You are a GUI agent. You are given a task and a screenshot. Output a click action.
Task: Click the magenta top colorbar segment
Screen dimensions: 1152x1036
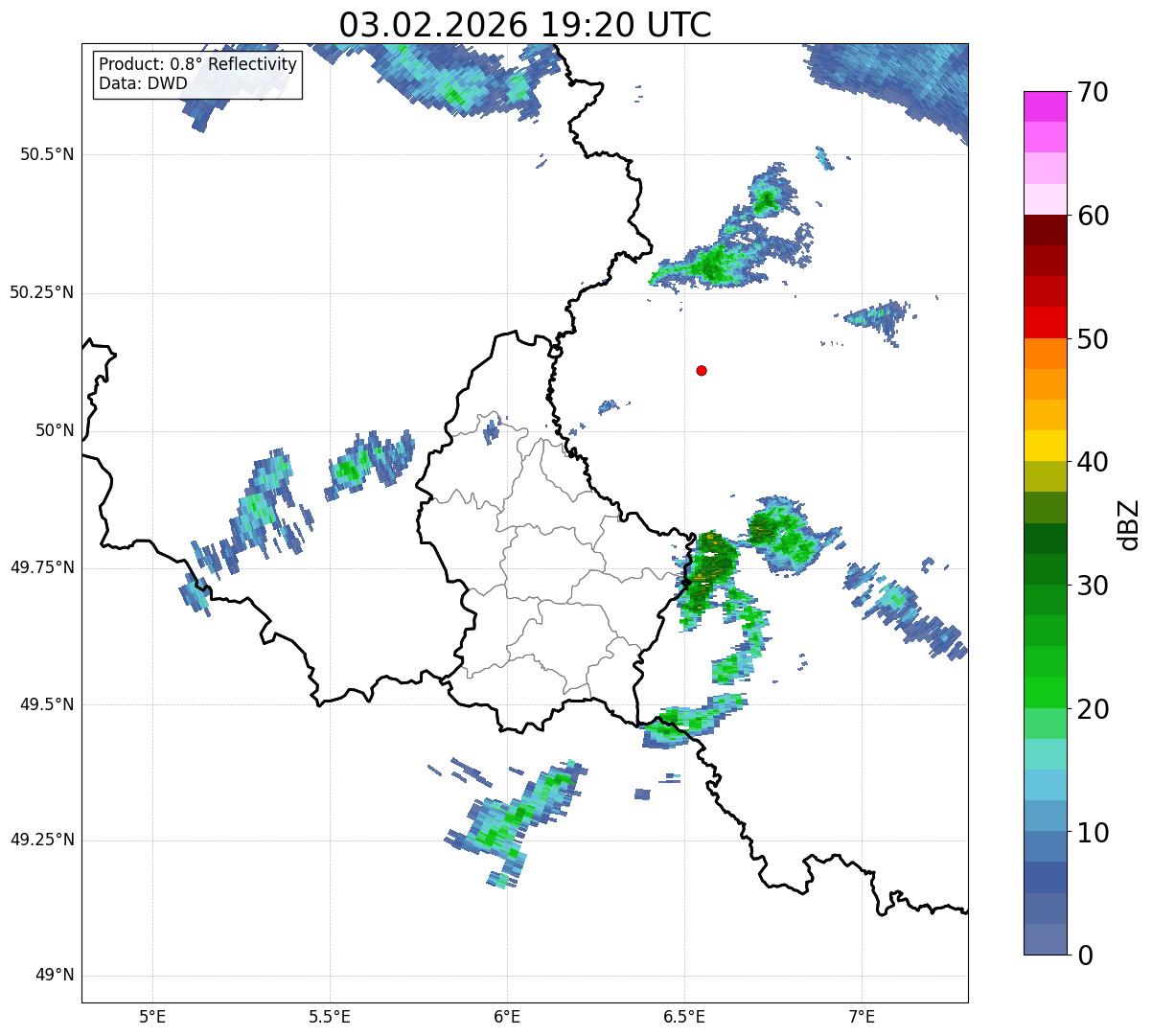coord(1045,106)
